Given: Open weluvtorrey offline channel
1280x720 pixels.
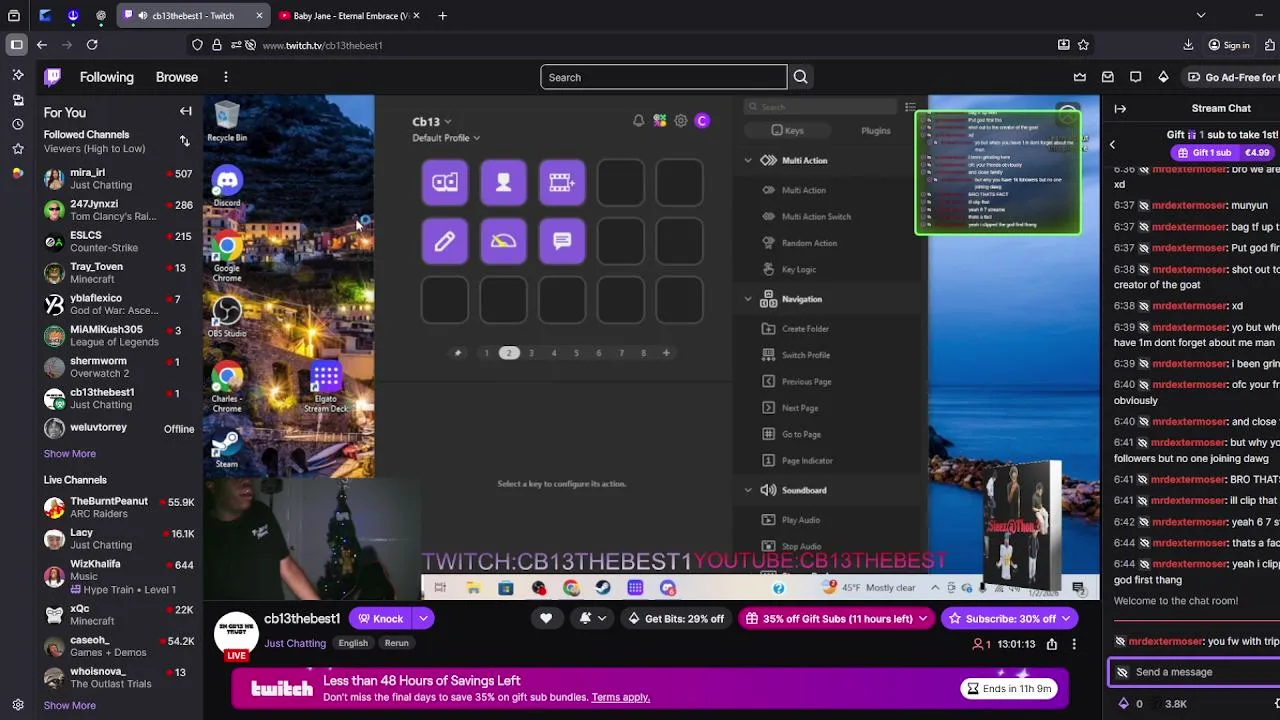Looking at the screenshot, I should tap(118, 428).
